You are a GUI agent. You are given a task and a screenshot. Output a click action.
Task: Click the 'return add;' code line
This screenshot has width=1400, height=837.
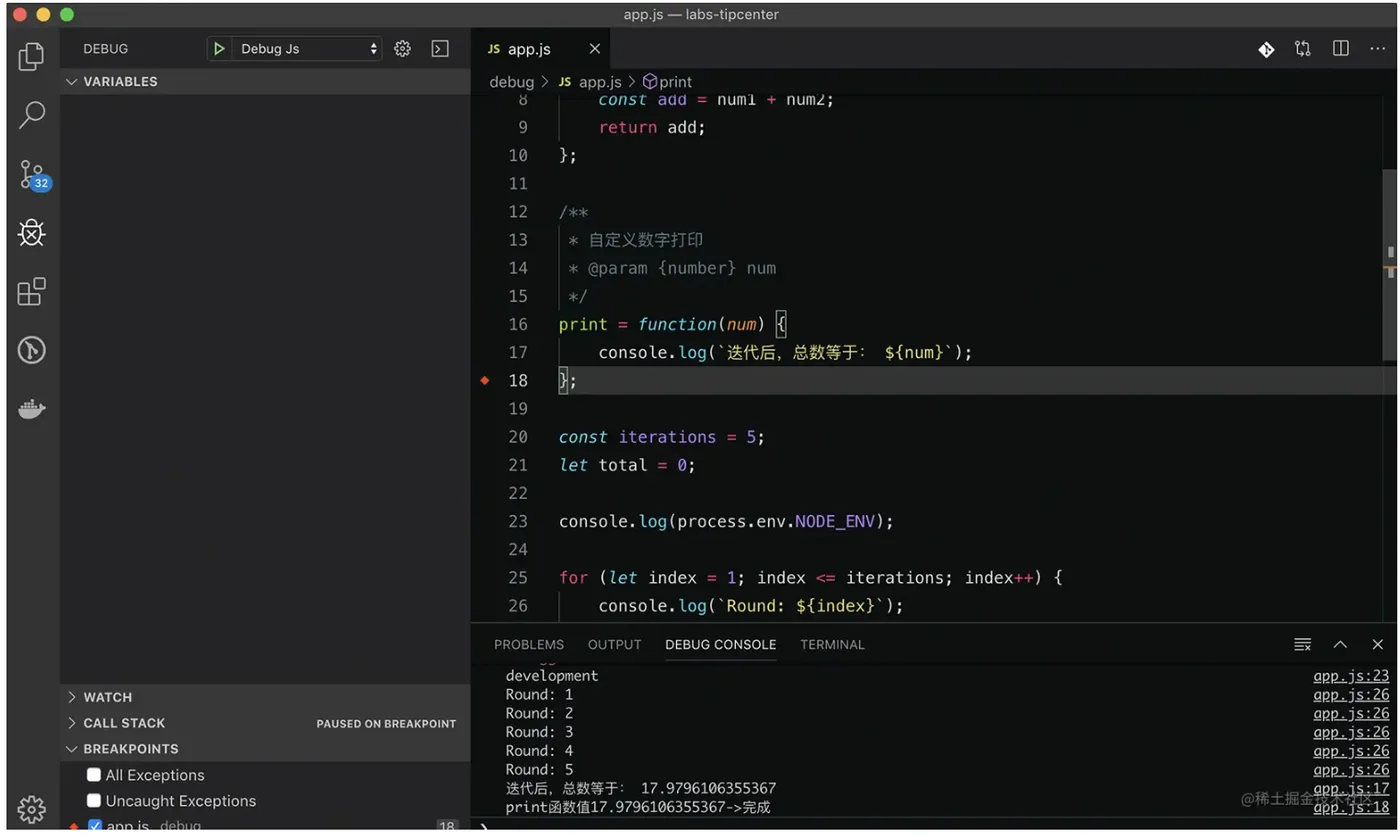click(x=652, y=127)
